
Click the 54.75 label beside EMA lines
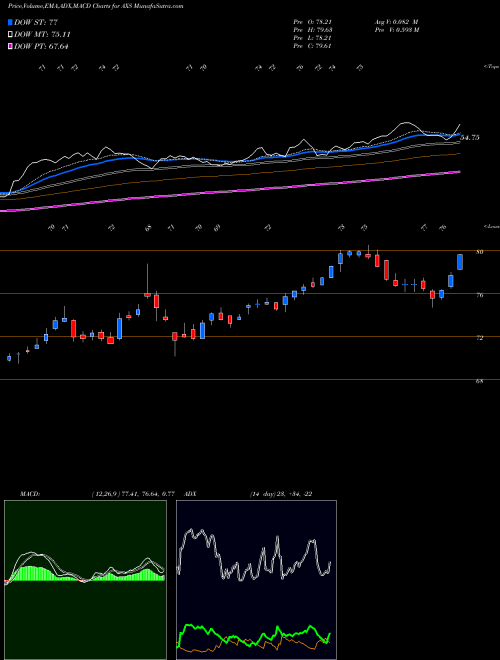click(470, 138)
